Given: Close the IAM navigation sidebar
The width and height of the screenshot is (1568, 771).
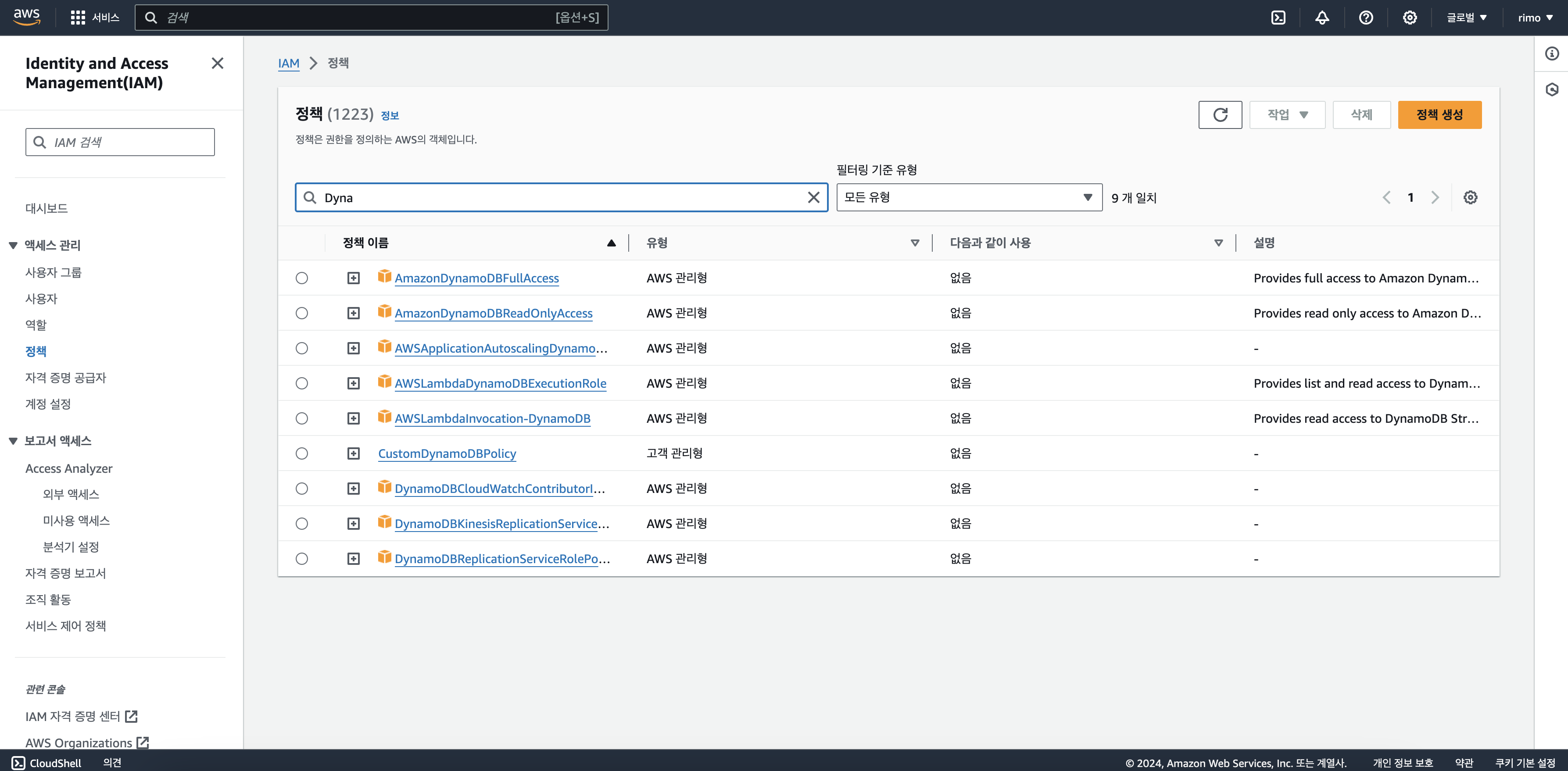Looking at the screenshot, I should click(217, 63).
